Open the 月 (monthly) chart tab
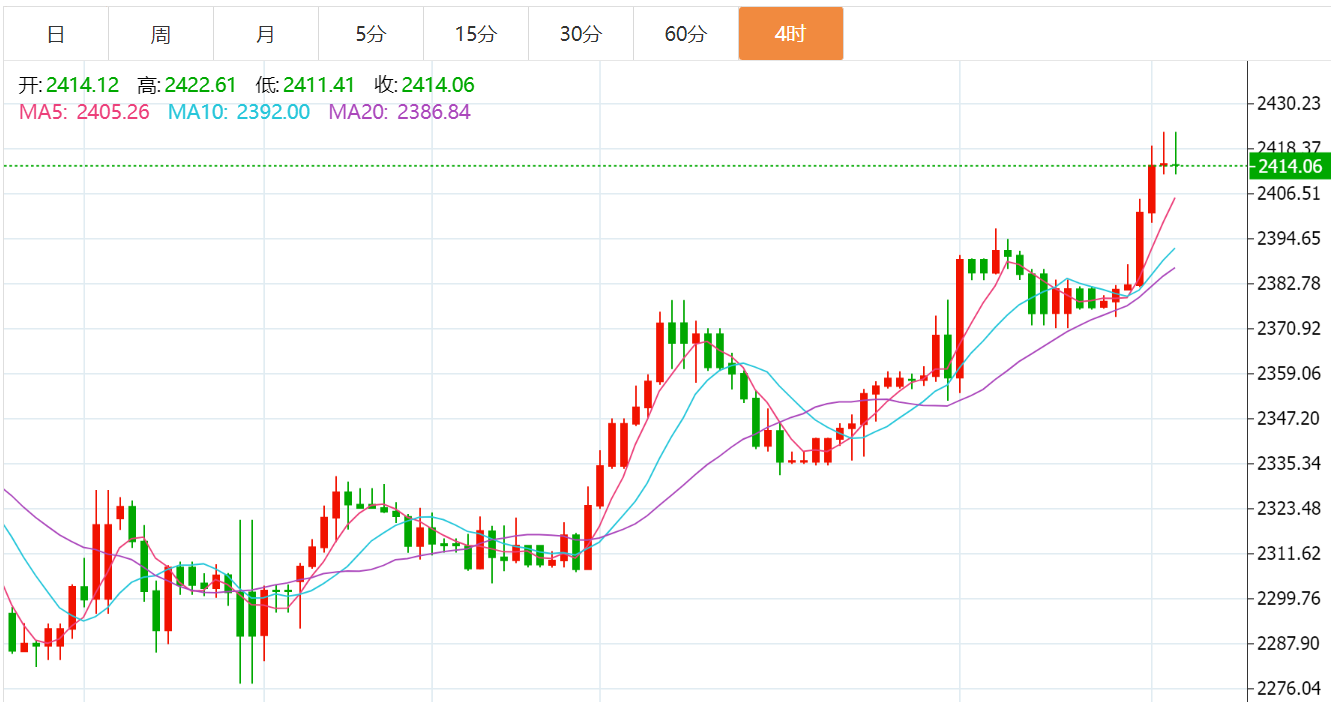The image size is (1331, 702). point(265,34)
